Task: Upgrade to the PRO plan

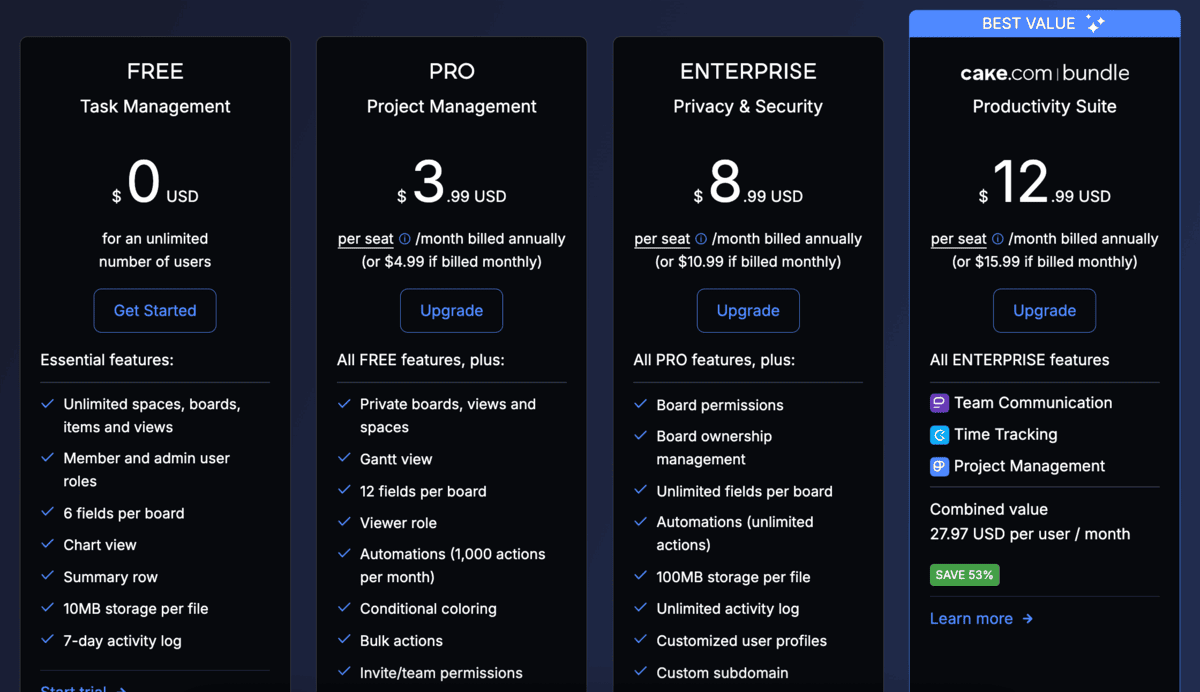Action: pos(451,311)
